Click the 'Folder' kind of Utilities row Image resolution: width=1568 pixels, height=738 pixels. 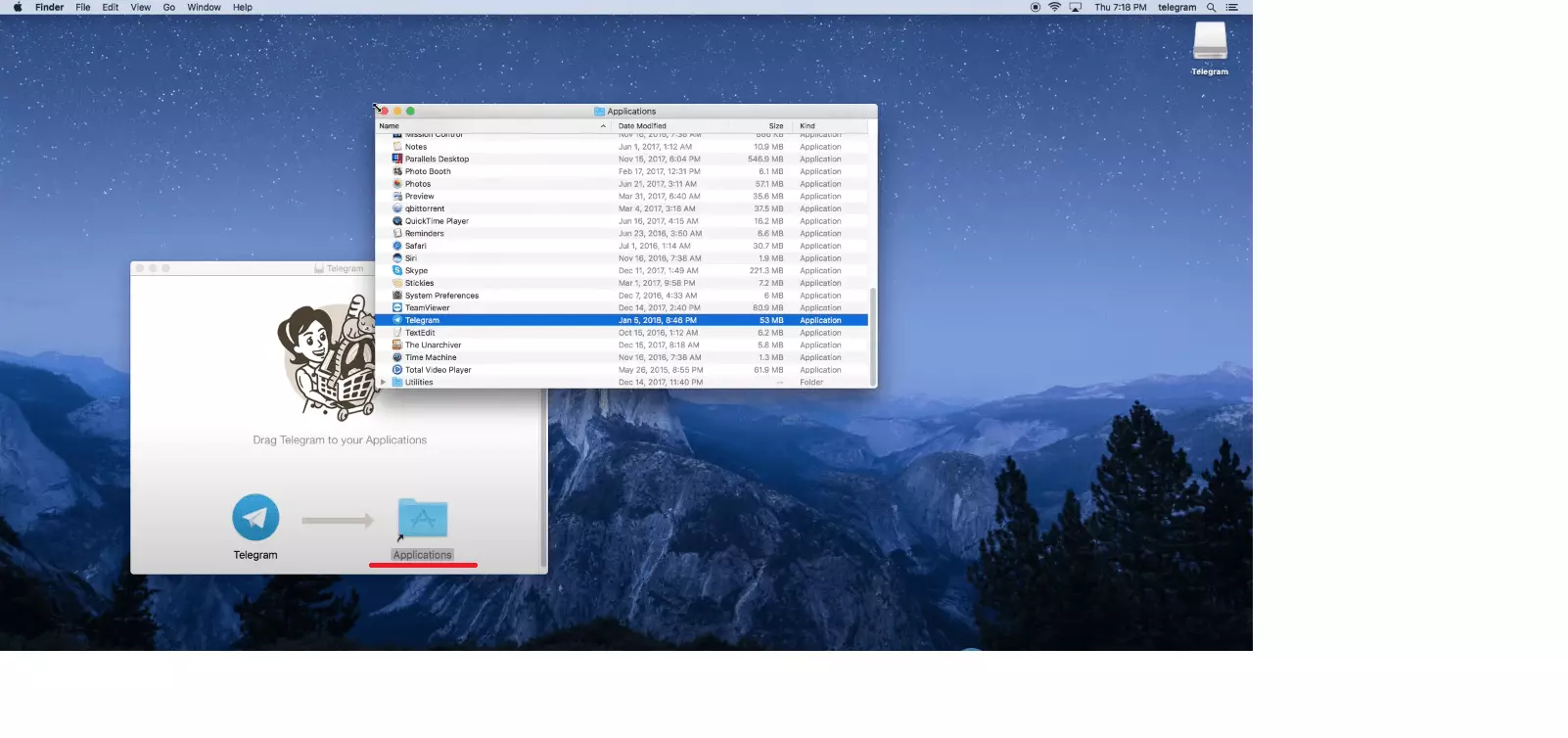pyautogui.click(x=811, y=382)
